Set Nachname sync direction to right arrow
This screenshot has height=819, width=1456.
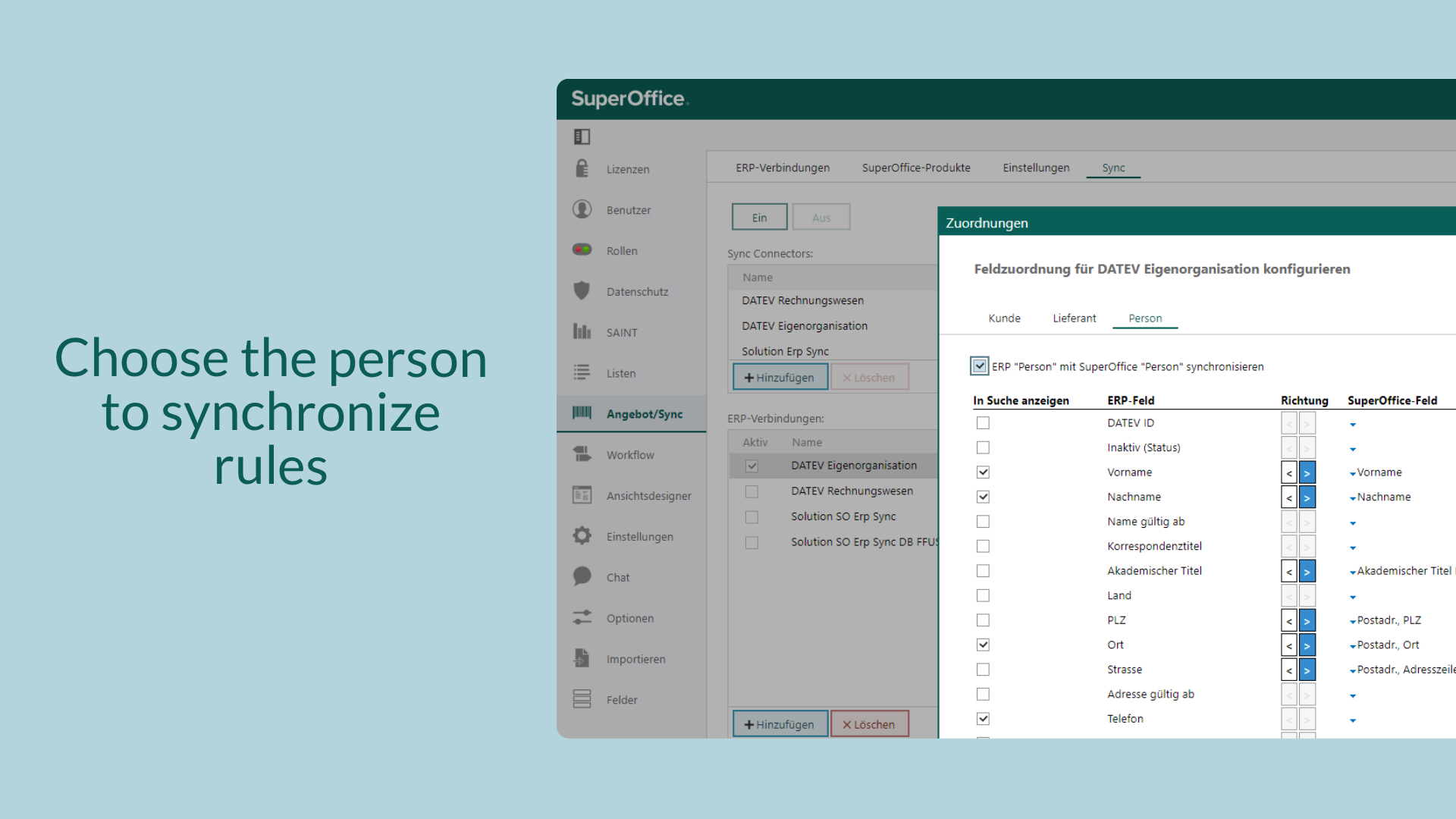(x=1307, y=497)
